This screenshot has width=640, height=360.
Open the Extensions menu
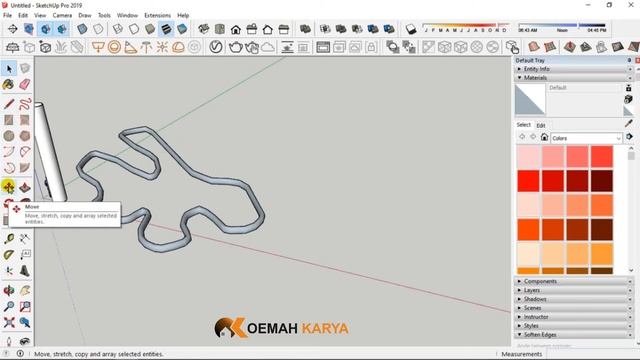[157, 16]
